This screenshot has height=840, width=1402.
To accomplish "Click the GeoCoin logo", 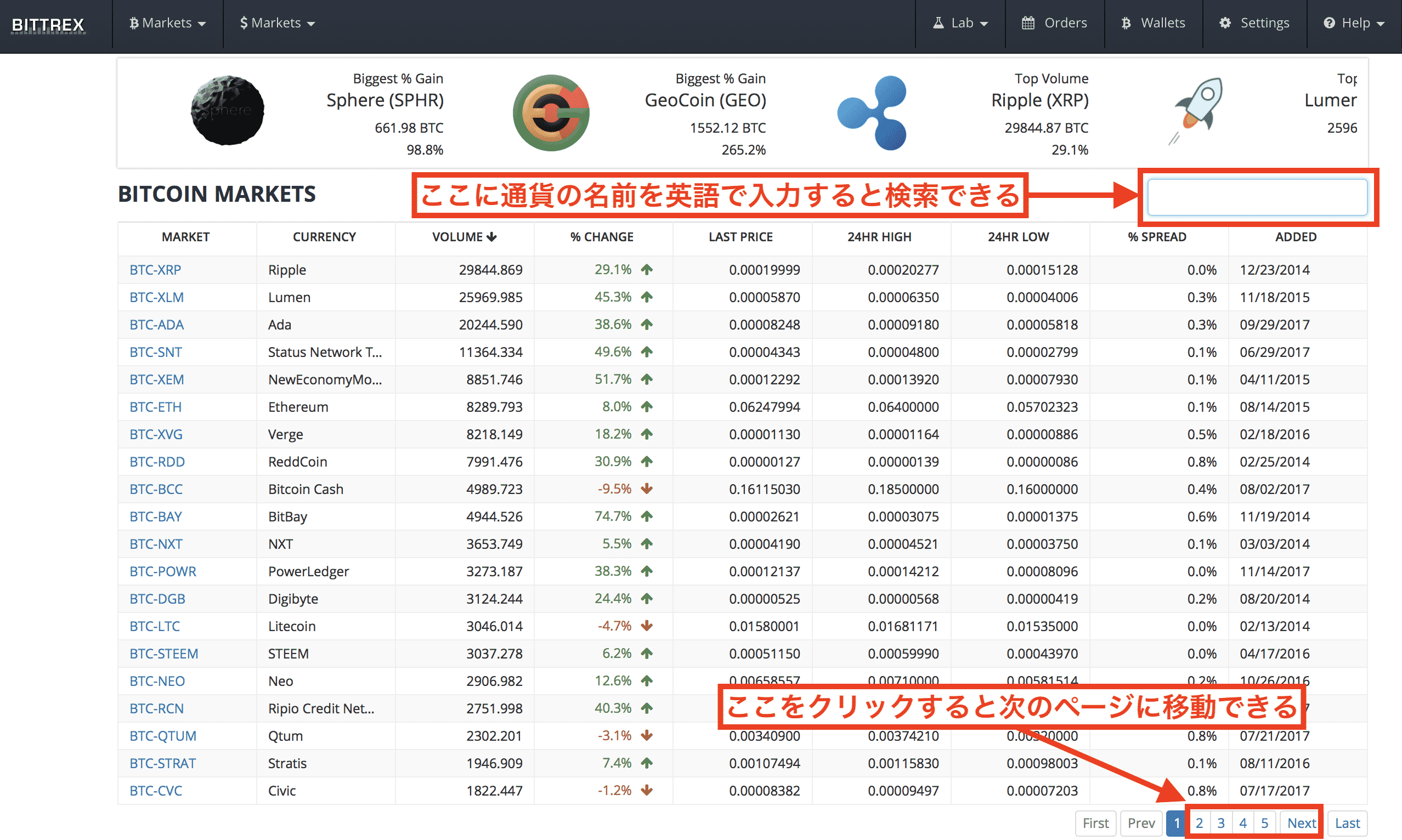I will point(551,112).
